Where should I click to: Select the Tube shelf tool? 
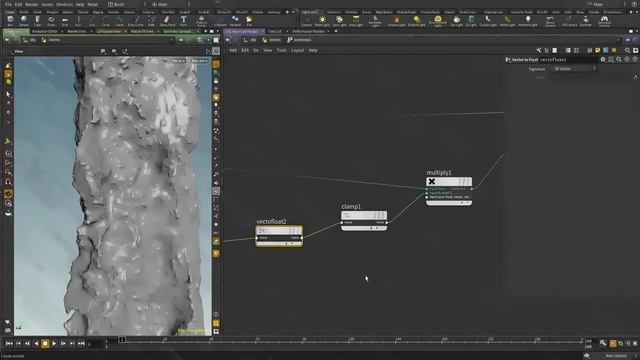pos(37,20)
